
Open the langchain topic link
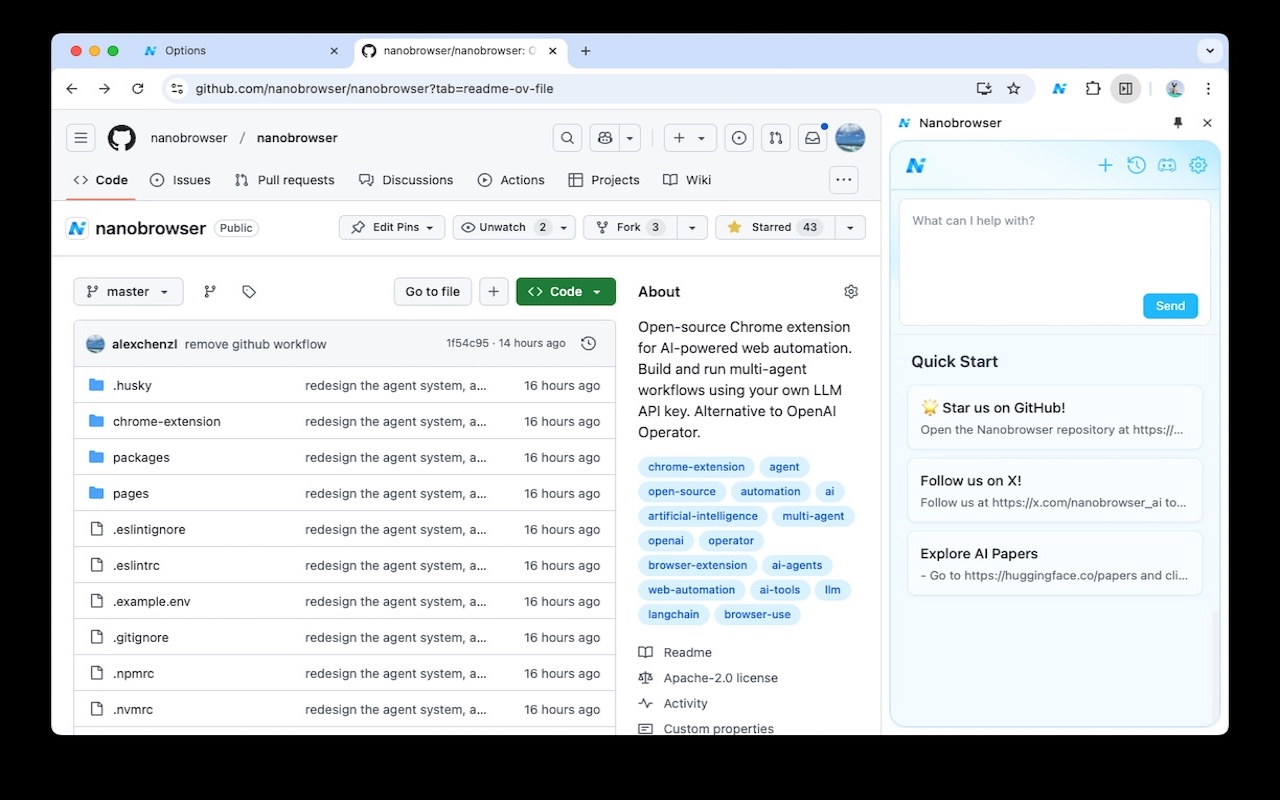pyautogui.click(x=673, y=614)
